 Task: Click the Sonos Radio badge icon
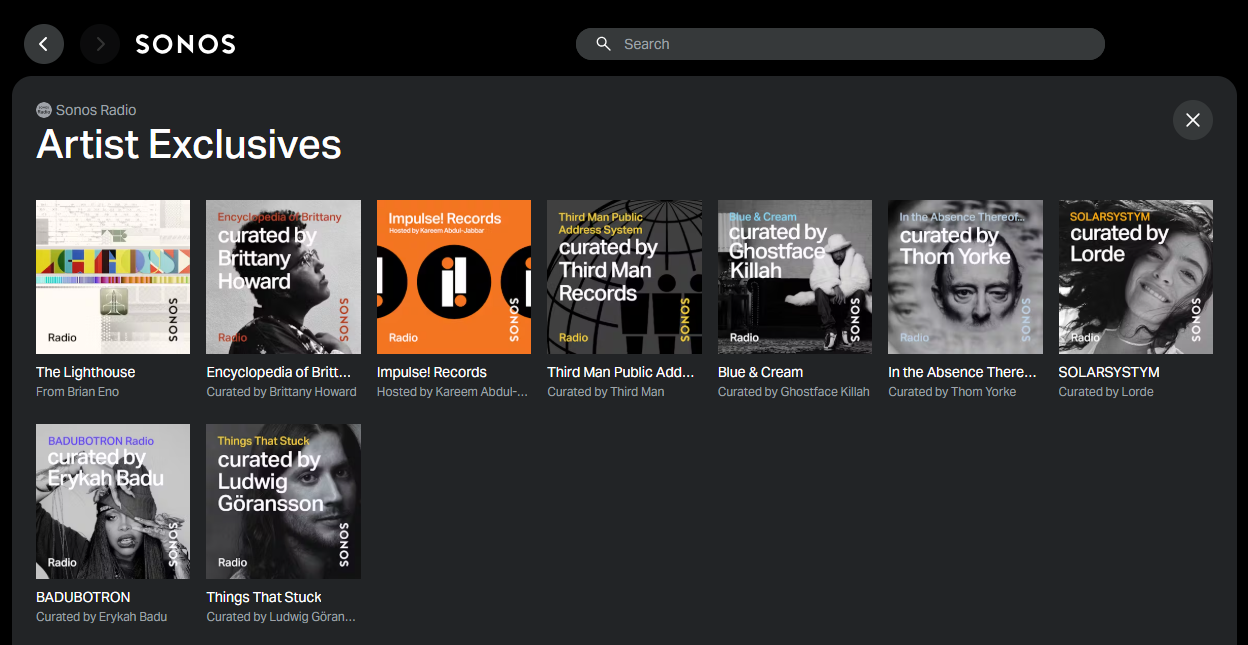point(44,110)
